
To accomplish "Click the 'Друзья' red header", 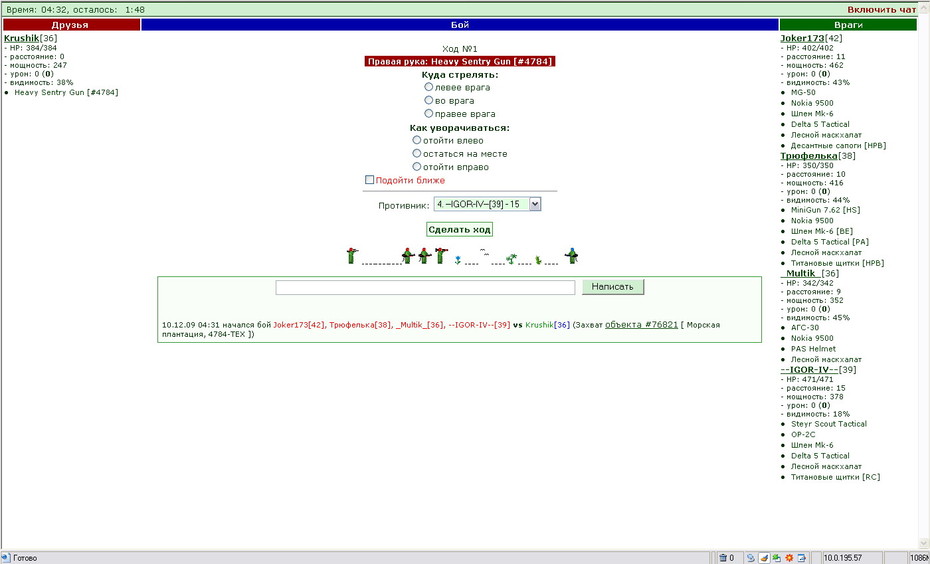I will (x=71, y=24).
